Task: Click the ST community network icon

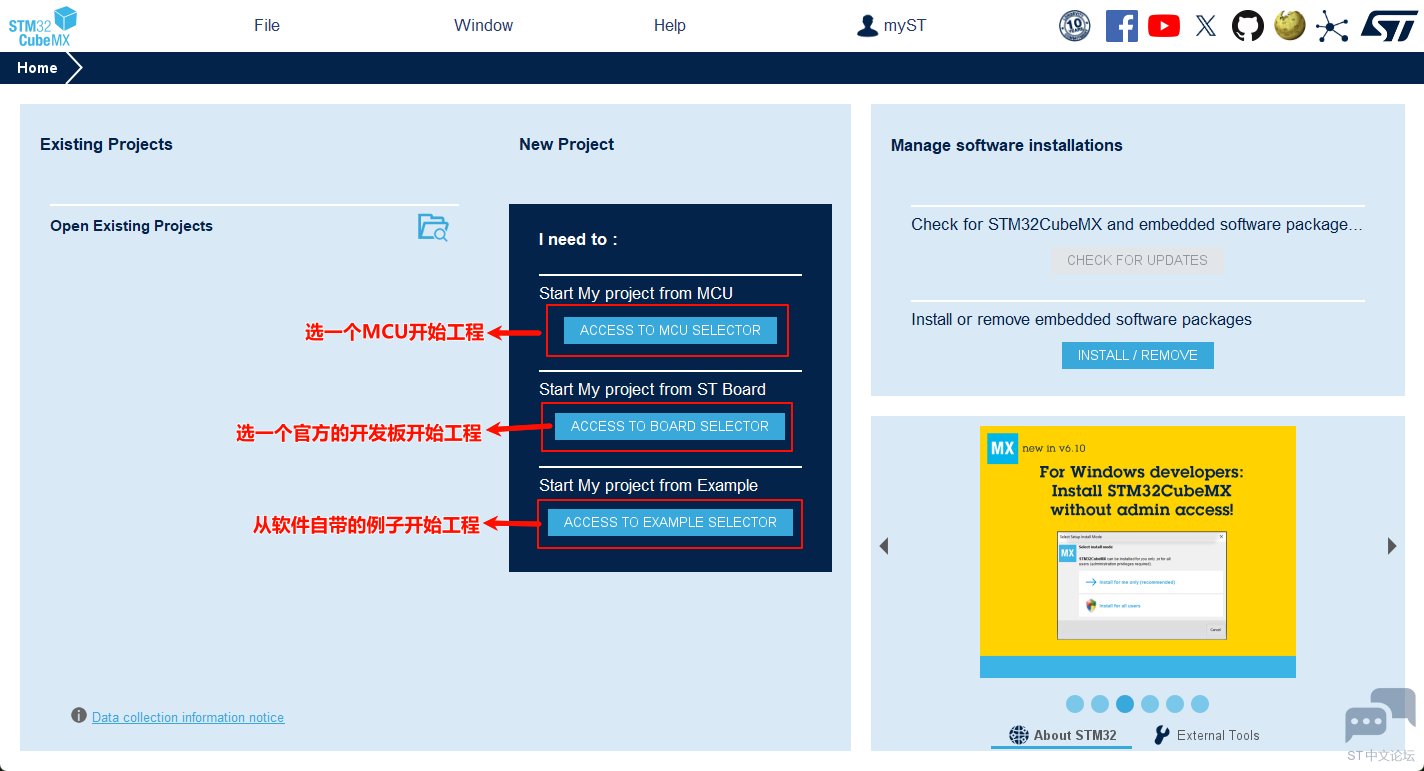Action: pyautogui.click(x=1332, y=26)
